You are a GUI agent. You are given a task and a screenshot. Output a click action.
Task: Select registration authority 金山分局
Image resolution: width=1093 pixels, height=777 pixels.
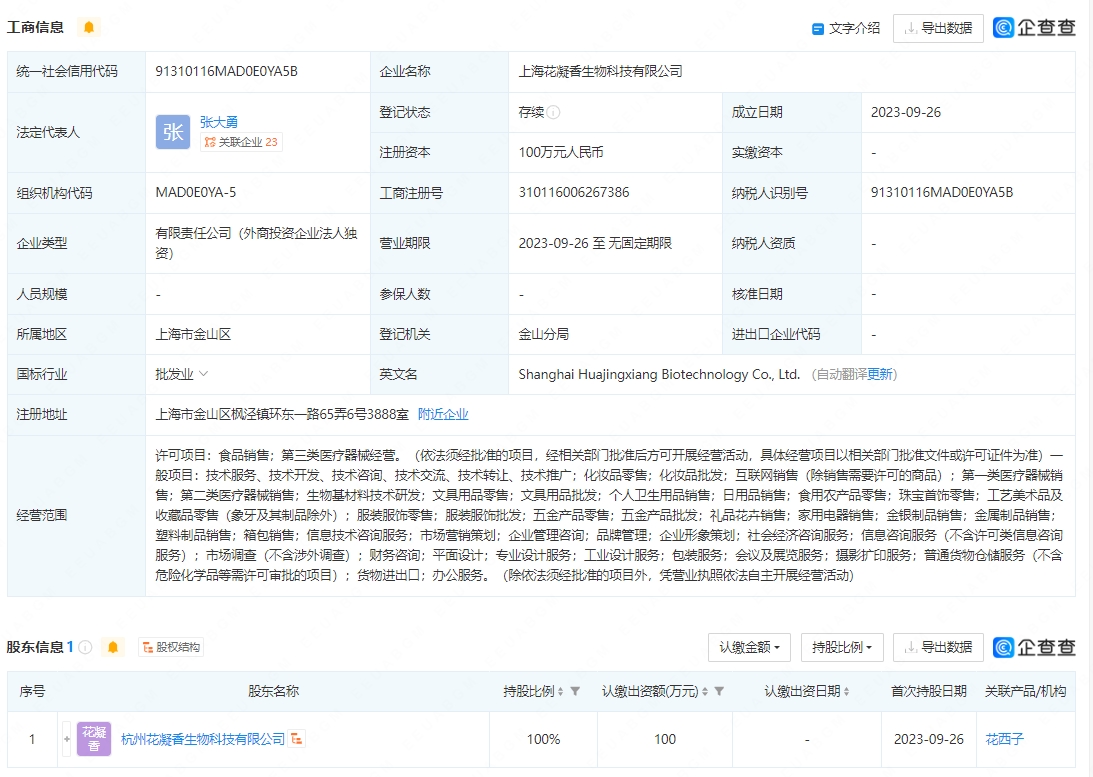click(544, 334)
